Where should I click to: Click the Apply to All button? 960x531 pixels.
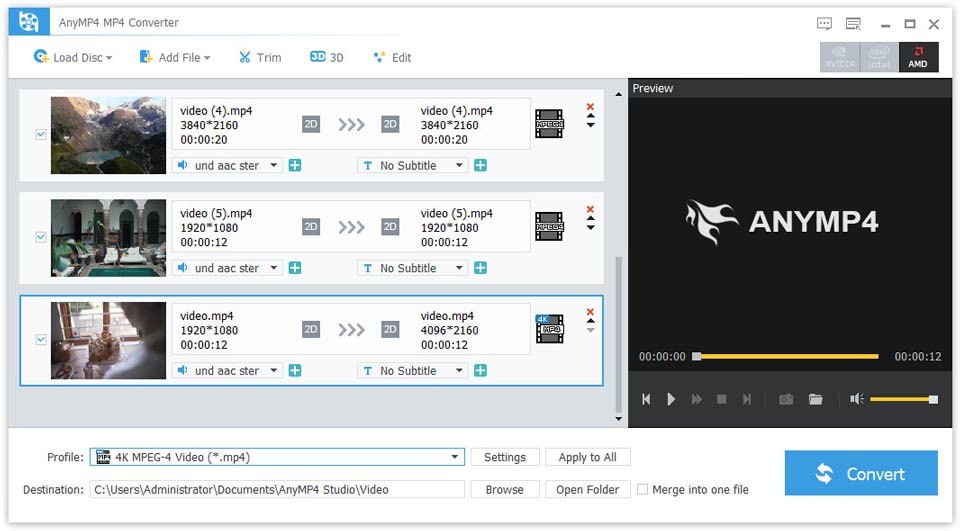(x=587, y=457)
